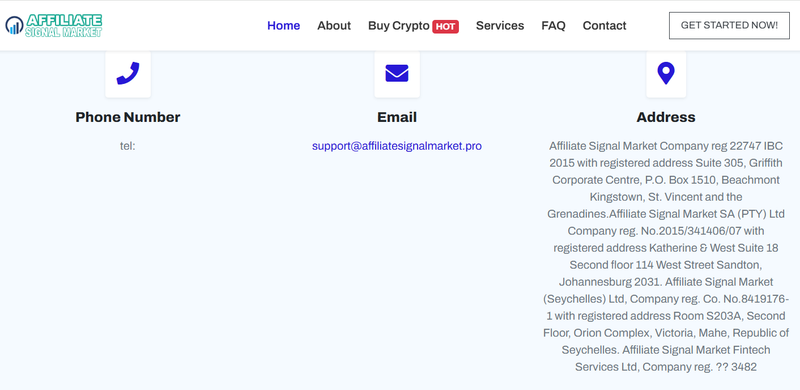Open the Contact page

605,26
